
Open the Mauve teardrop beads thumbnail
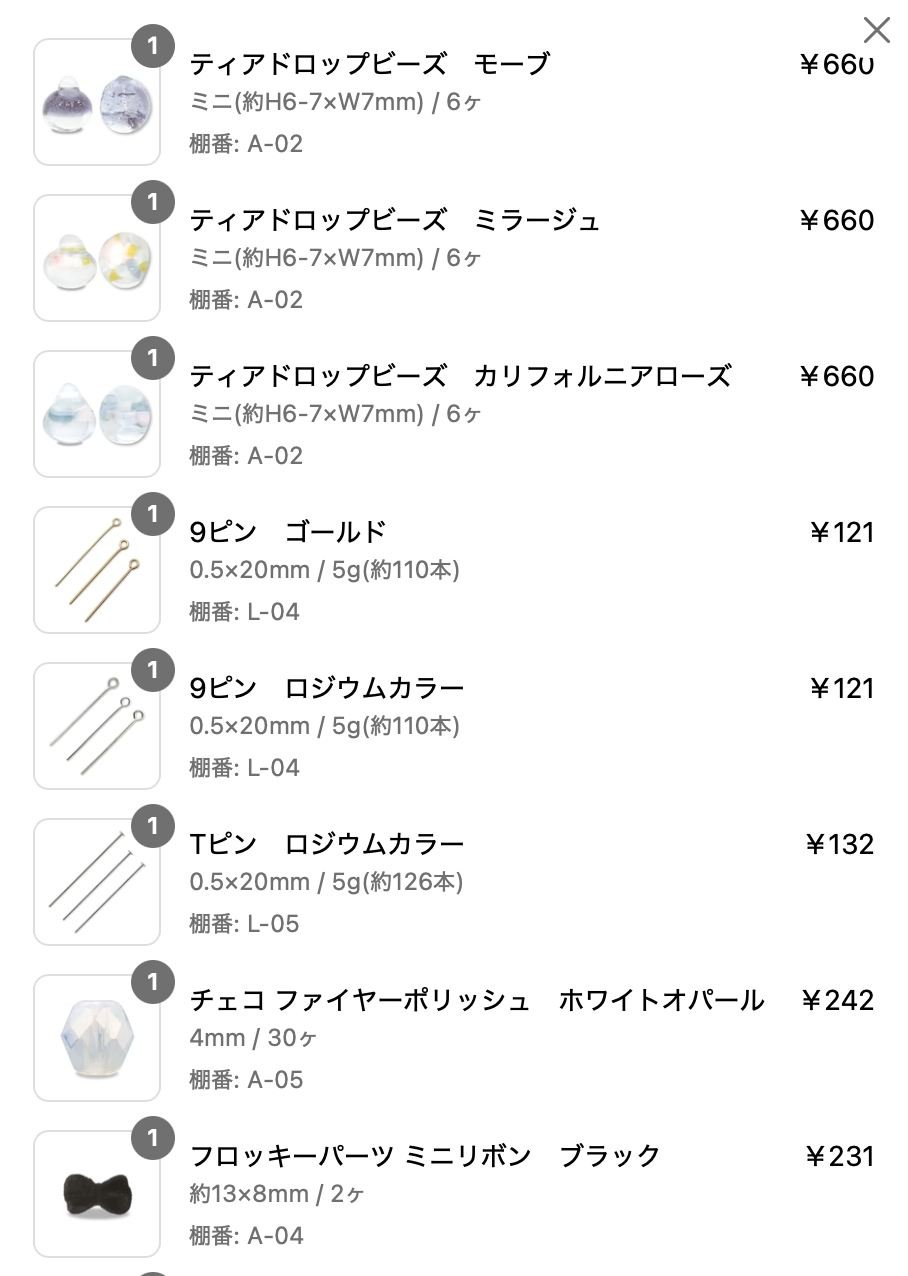[97, 102]
